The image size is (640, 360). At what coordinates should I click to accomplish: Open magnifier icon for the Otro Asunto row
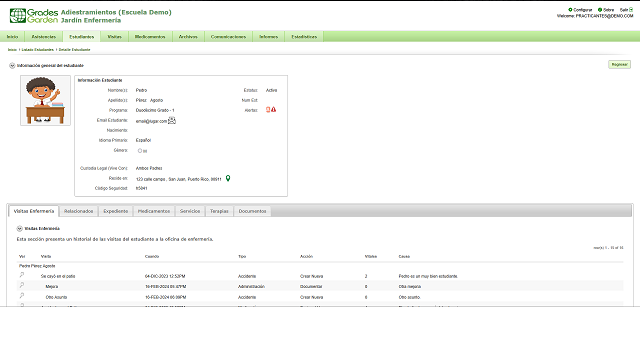click(x=22, y=296)
